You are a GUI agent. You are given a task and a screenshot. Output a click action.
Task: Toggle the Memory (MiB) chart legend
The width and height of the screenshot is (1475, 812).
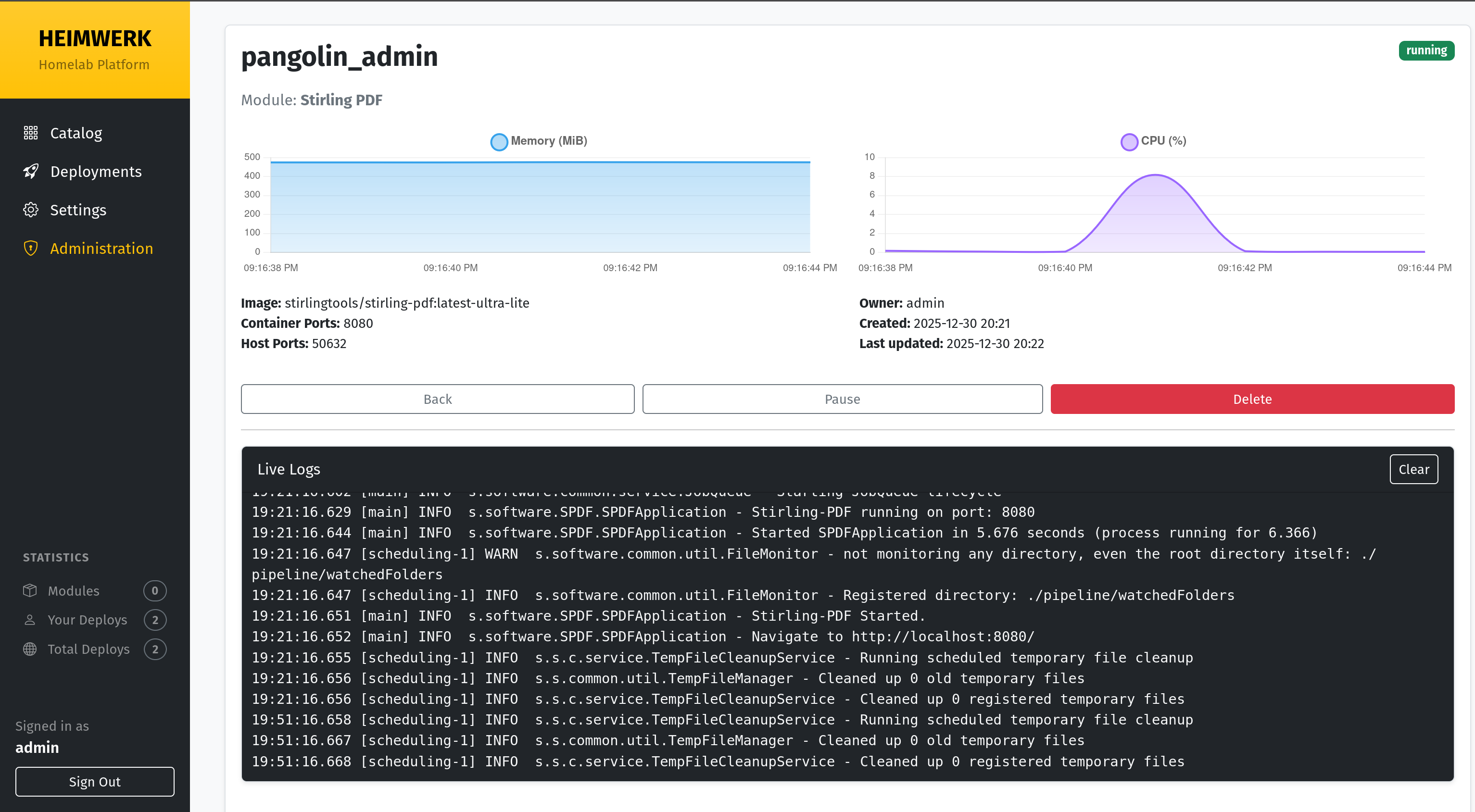click(539, 141)
